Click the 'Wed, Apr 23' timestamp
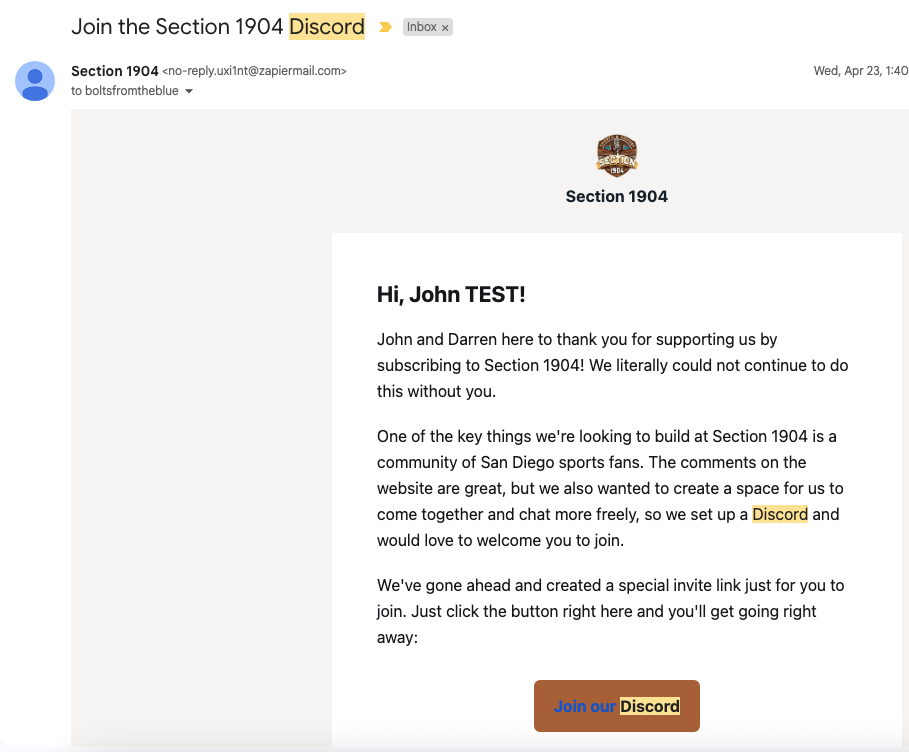The width and height of the screenshot is (909, 752). tap(861, 71)
